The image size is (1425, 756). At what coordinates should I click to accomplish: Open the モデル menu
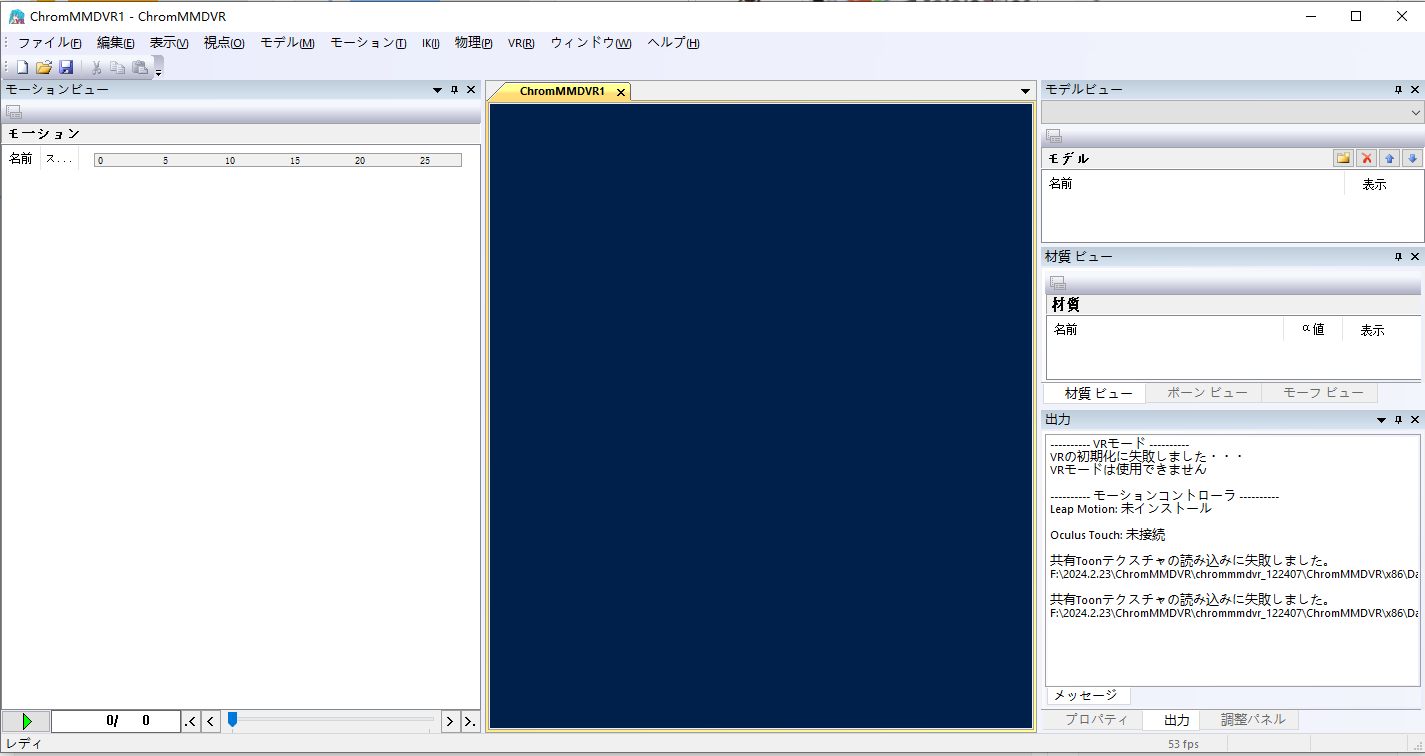287,43
